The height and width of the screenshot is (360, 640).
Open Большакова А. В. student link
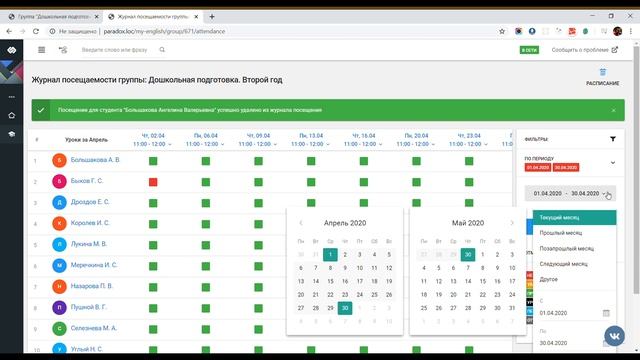[x=95, y=160]
